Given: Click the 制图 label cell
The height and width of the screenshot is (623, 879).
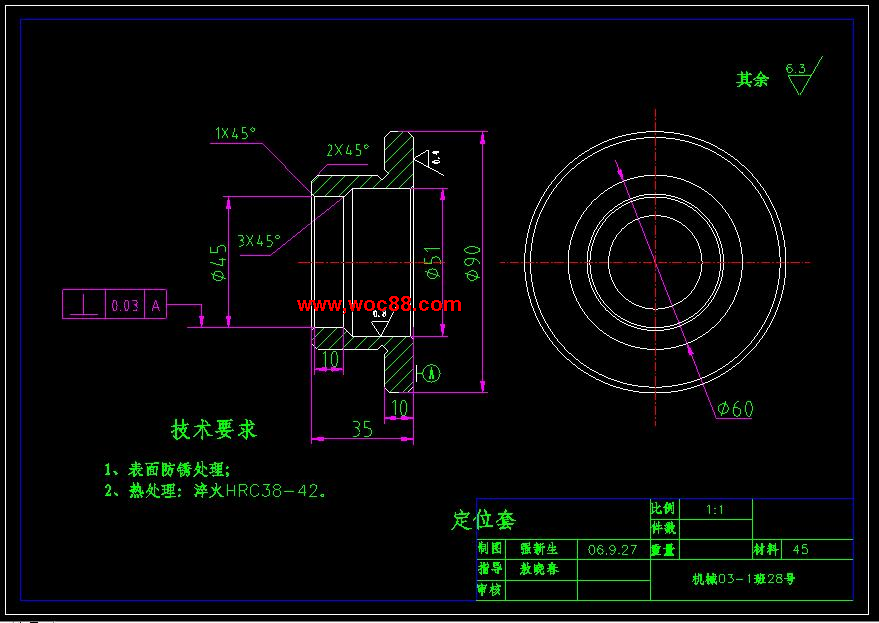Looking at the screenshot, I should [490, 548].
